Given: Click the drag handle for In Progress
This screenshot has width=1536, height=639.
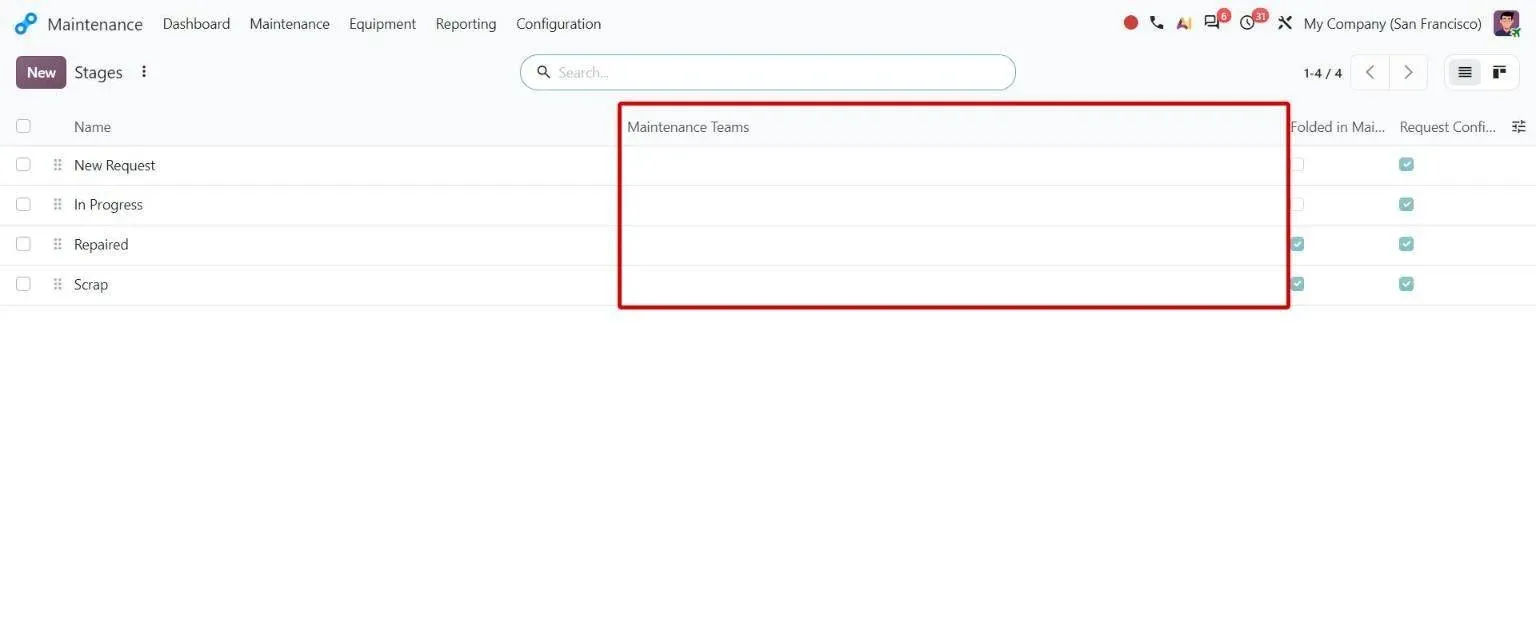Looking at the screenshot, I should 57,205.
